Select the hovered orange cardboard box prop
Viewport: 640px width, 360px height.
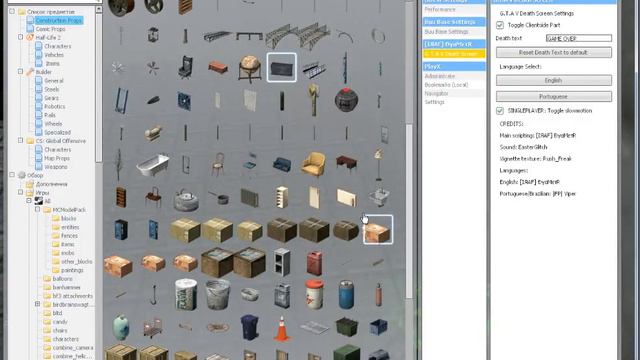tap(378, 230)
